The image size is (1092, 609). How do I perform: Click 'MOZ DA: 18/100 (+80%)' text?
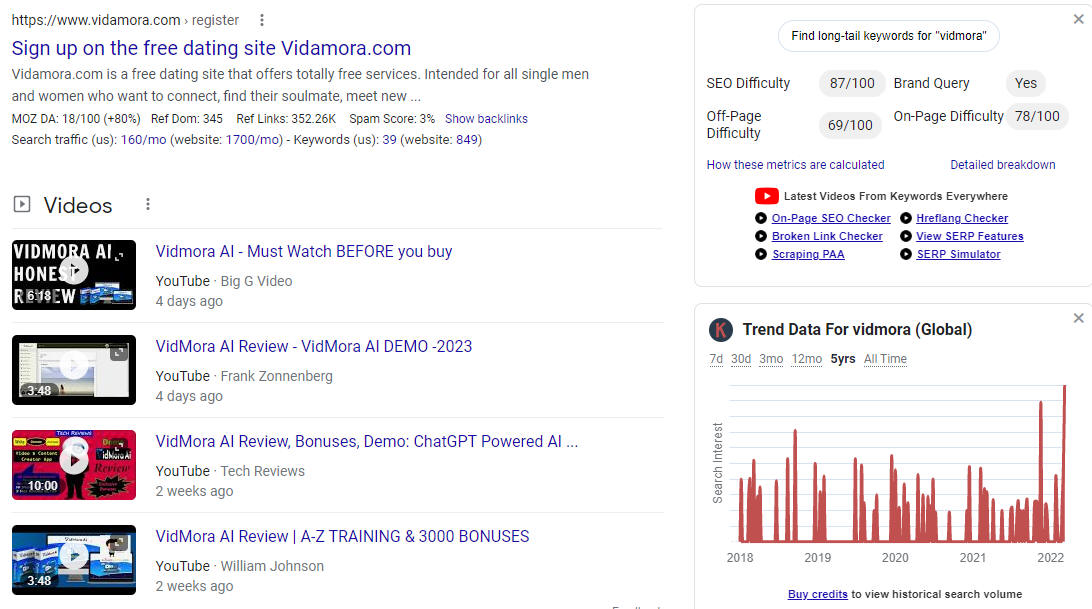click(76, 118)
